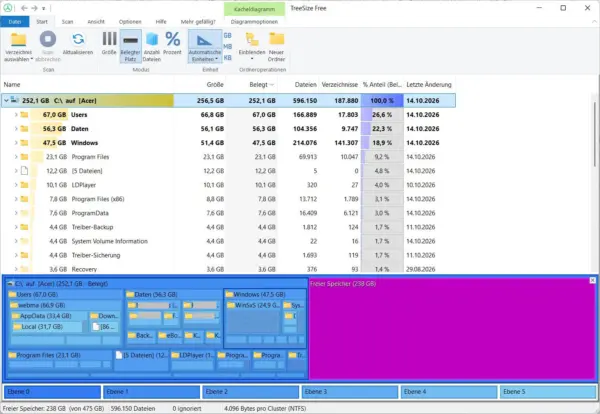The width and height of the screenshot is (600, 414).
Task: Open the Ansicht ribbon tab
Action: tap(96, 22)
